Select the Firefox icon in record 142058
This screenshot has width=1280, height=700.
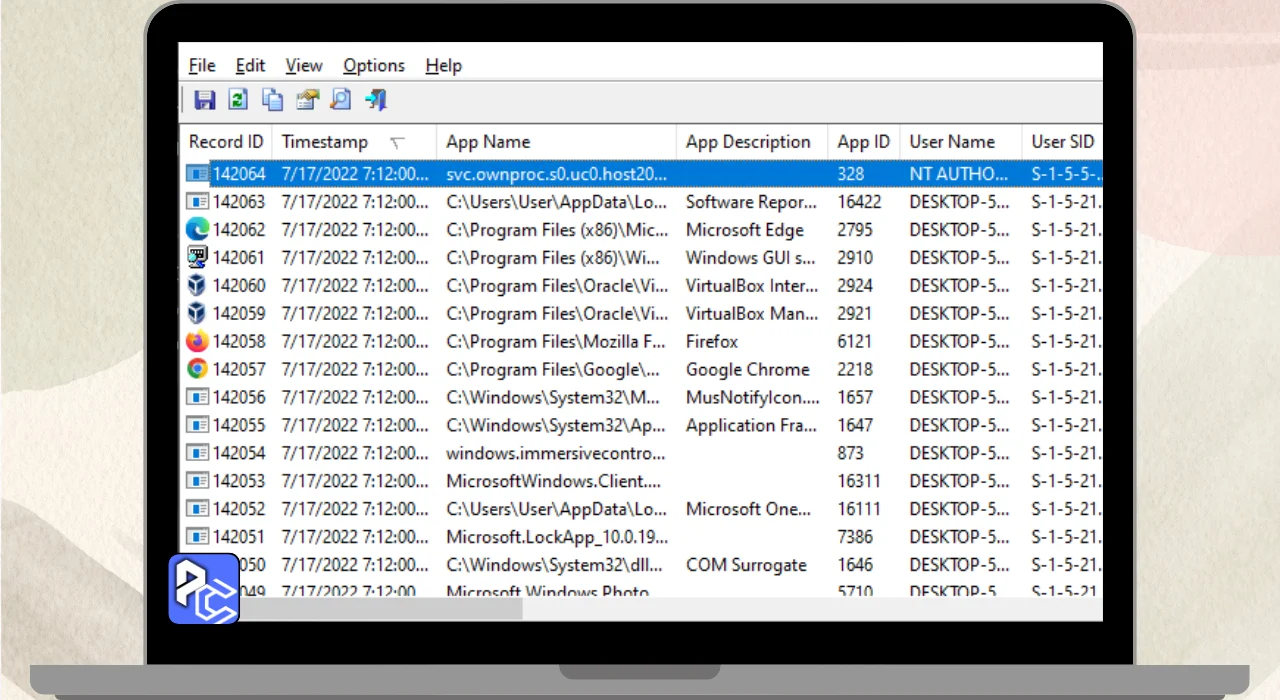(x=197, y=342)
